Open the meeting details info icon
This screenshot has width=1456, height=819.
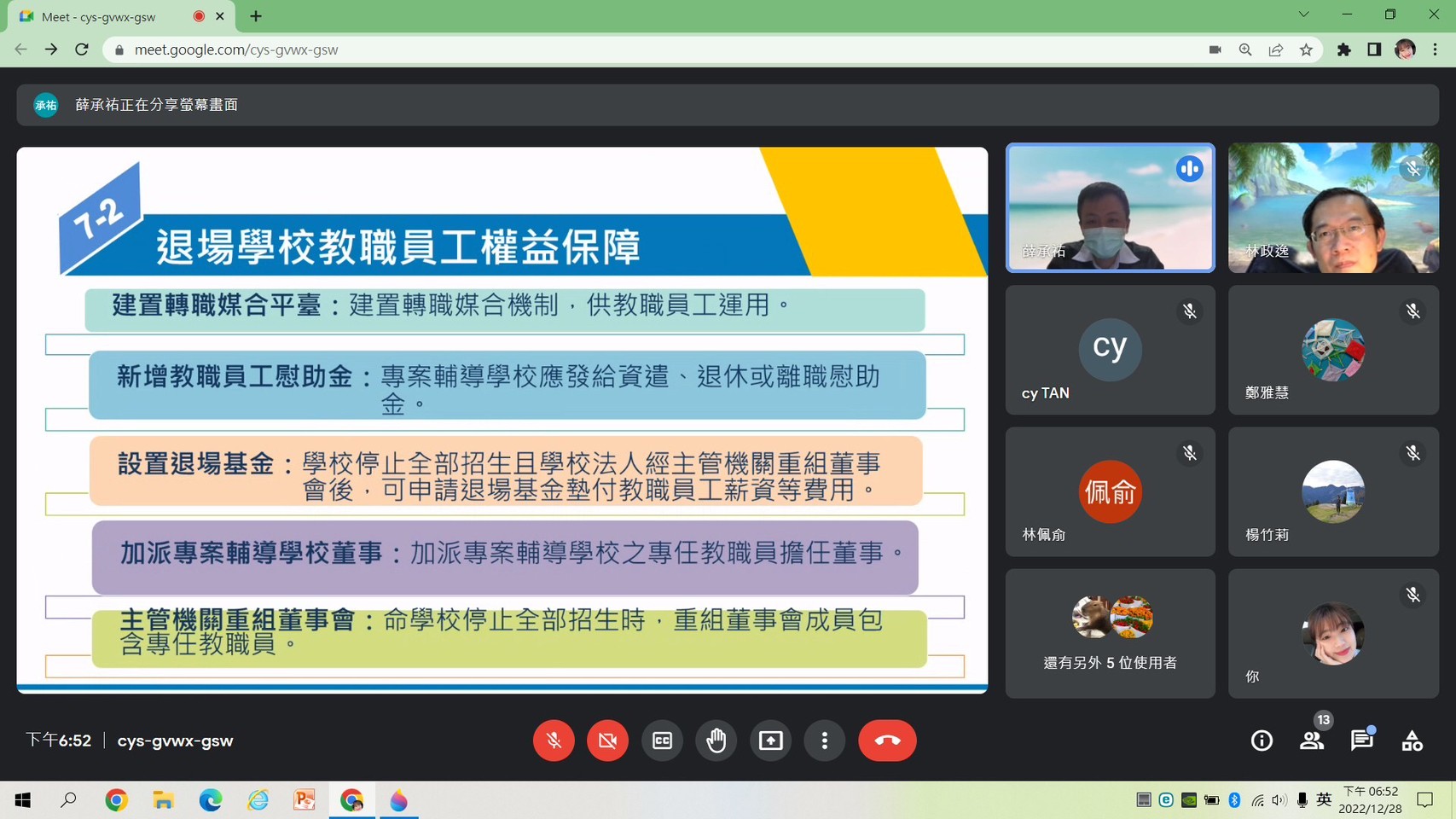tap(1262, 741)
